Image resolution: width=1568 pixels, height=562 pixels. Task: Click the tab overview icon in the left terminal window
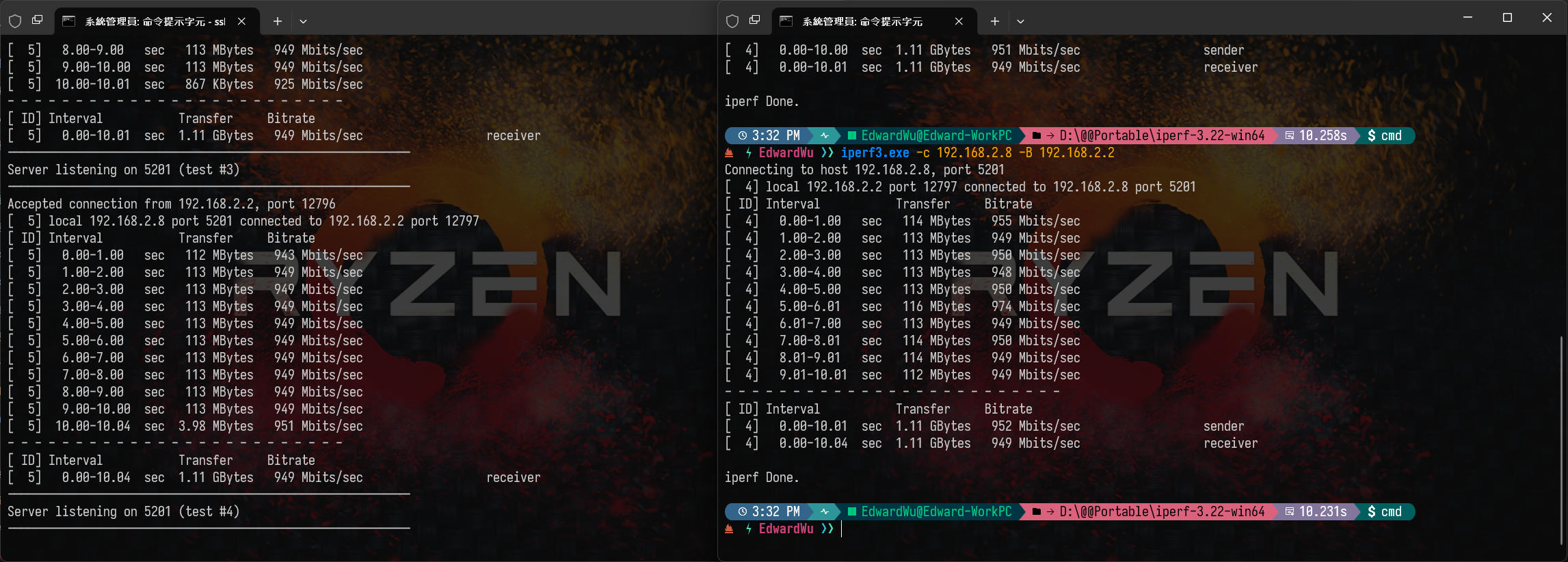tap(38, 21)
